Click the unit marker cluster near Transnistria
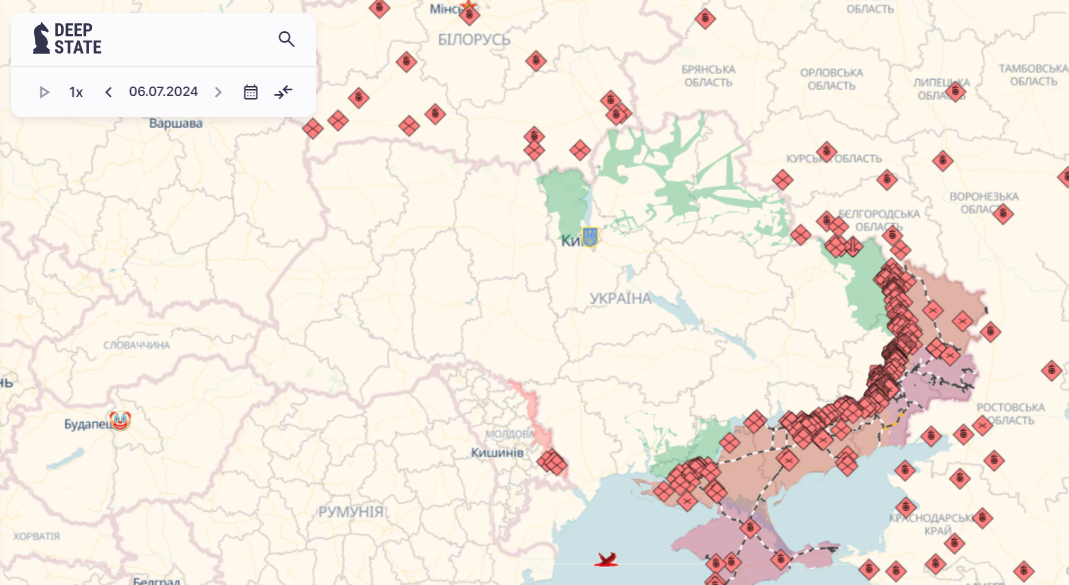Image resolution: width=1069 pixels, height=585 pixels. point(552,462)
